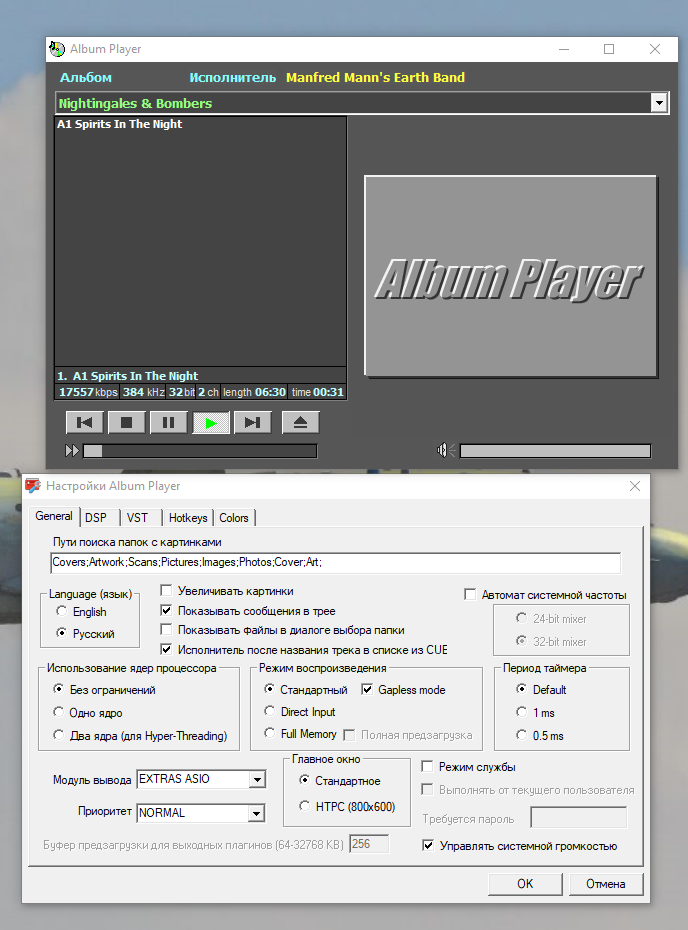The width and height of the screenshot is (688, 930).
Task: Toggle Показывать файлы в диалоге выбора папки
Action: coord(167,629)
